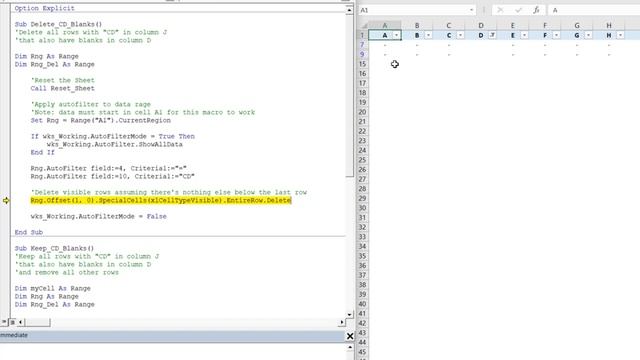Open the Name Box dropdown arrow

pyautogui.click(x=471, y=10)
